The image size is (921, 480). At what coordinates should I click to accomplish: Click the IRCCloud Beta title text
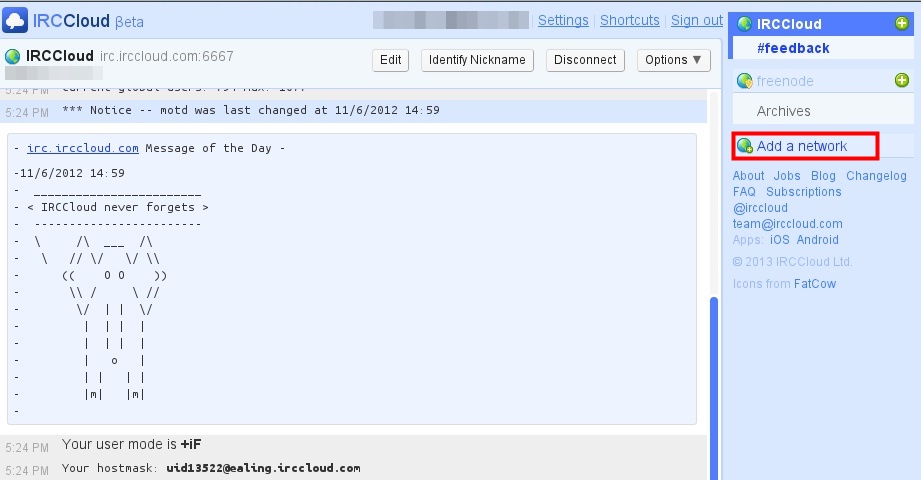pos(88,21)
